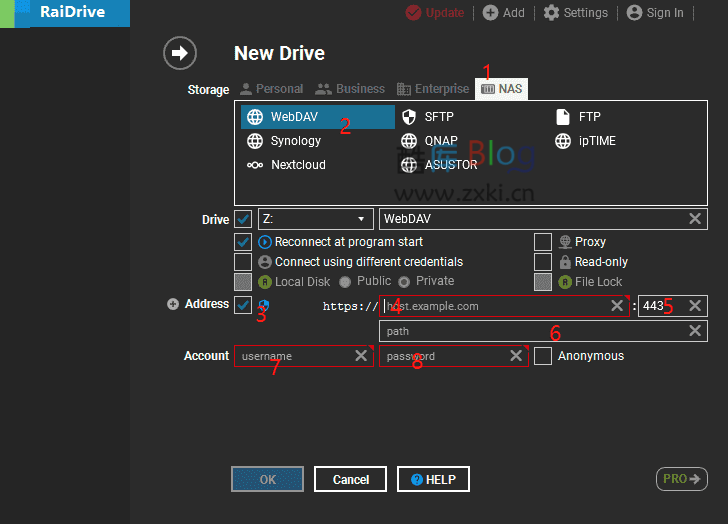Switch to the Enterprise storage tab
This screenshot has width=728, height=524.
coord(433,89)
